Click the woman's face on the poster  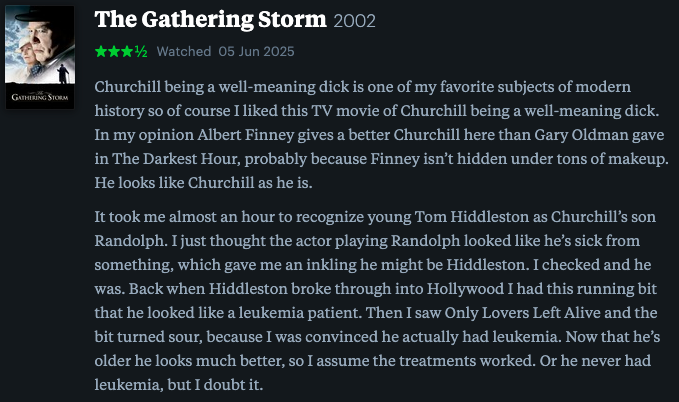pos(25,54)
